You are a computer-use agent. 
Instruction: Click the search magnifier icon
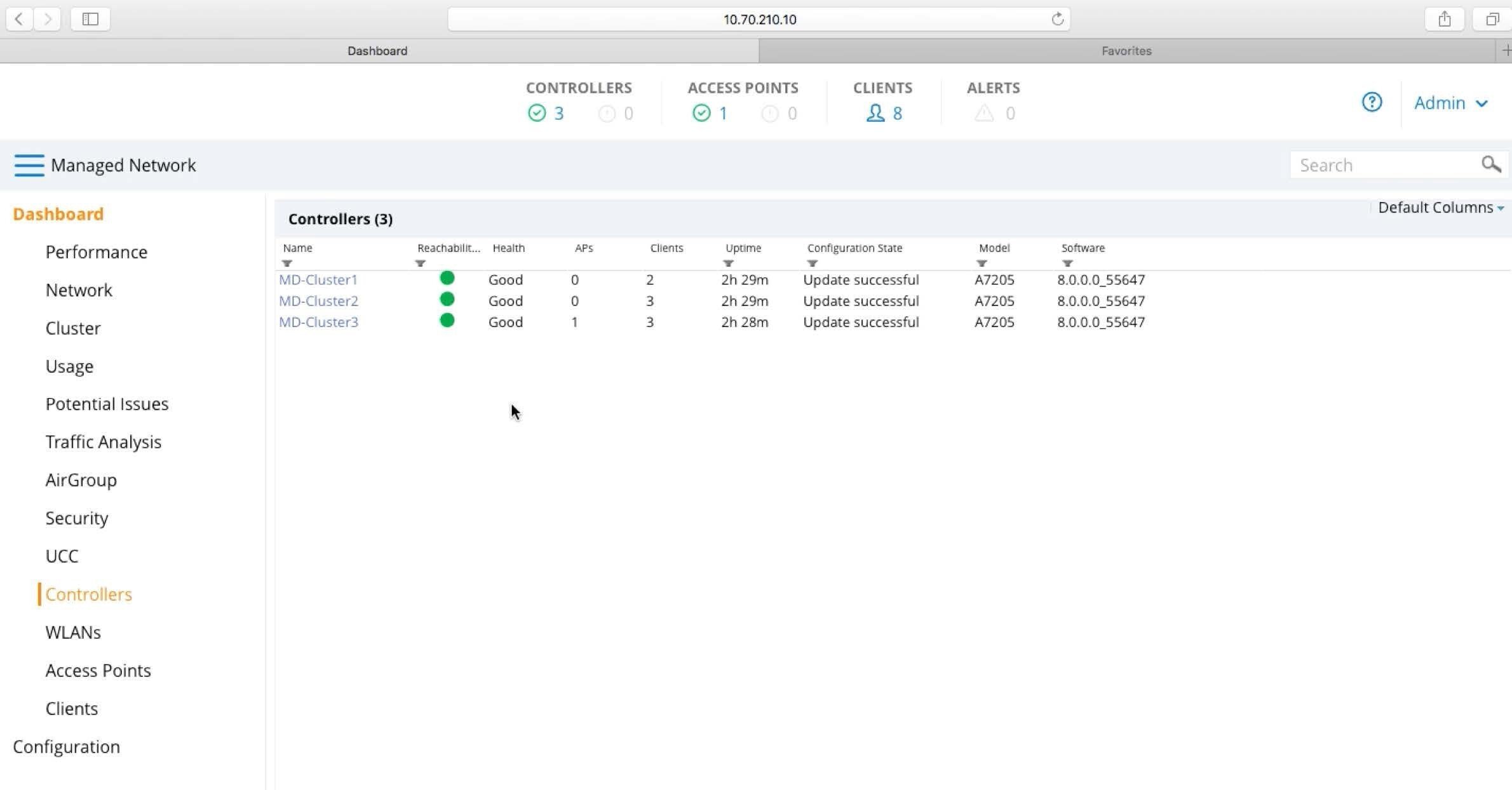coord(1490,164)
